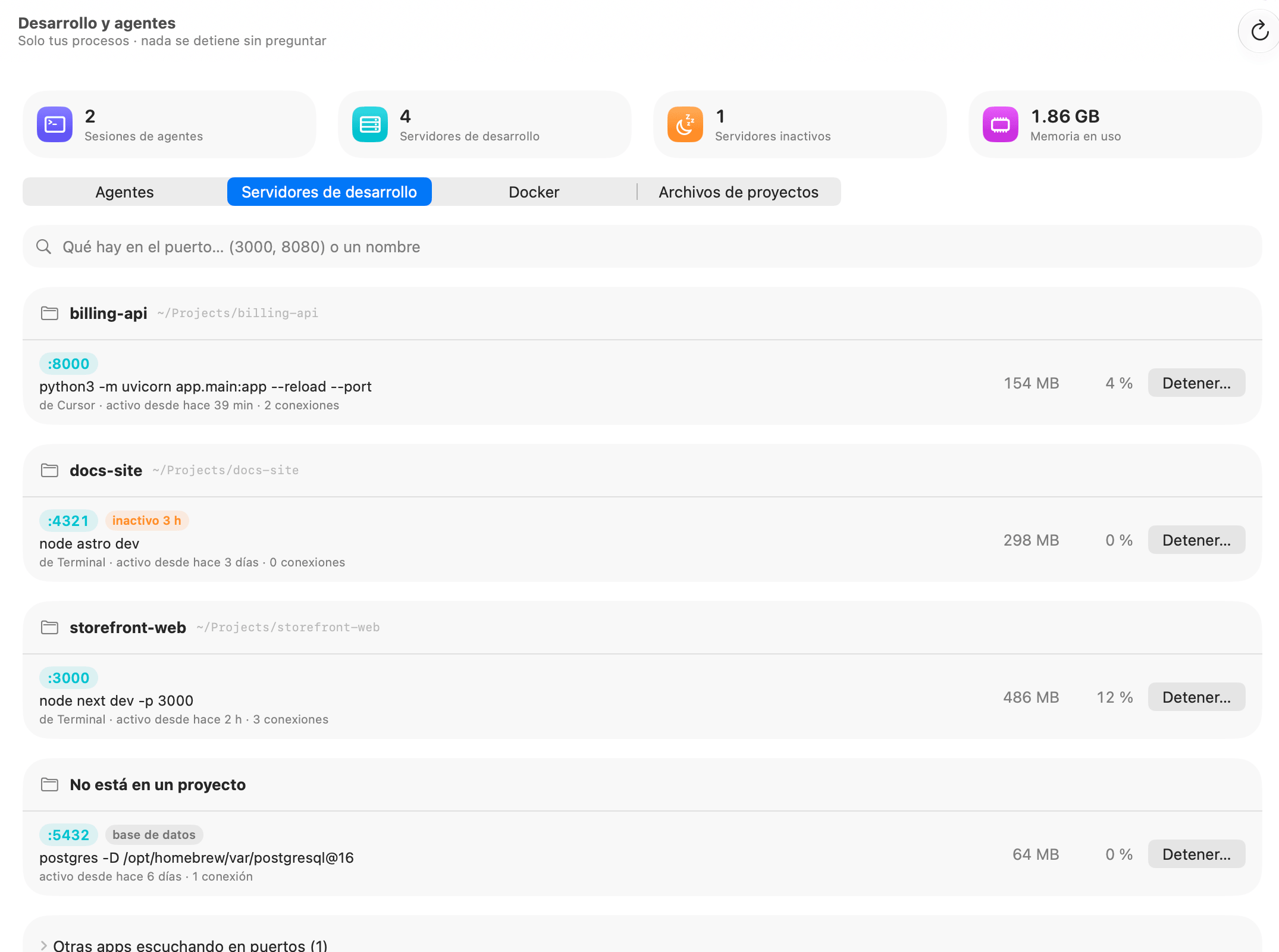This screenshot has height=952, width=1279.
Task: Click the ~/Projects/docs-site path
Action: (225, 470)
